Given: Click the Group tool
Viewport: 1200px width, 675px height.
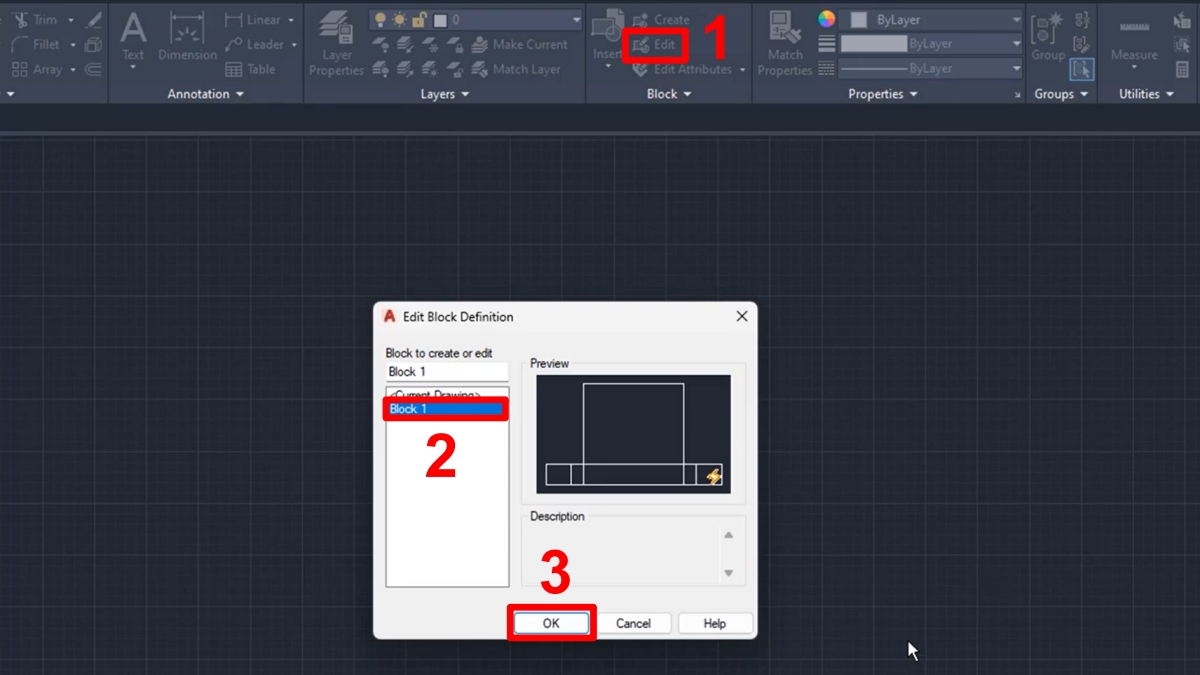Looking at the screenshot, I should click(x=1048, y=38).
